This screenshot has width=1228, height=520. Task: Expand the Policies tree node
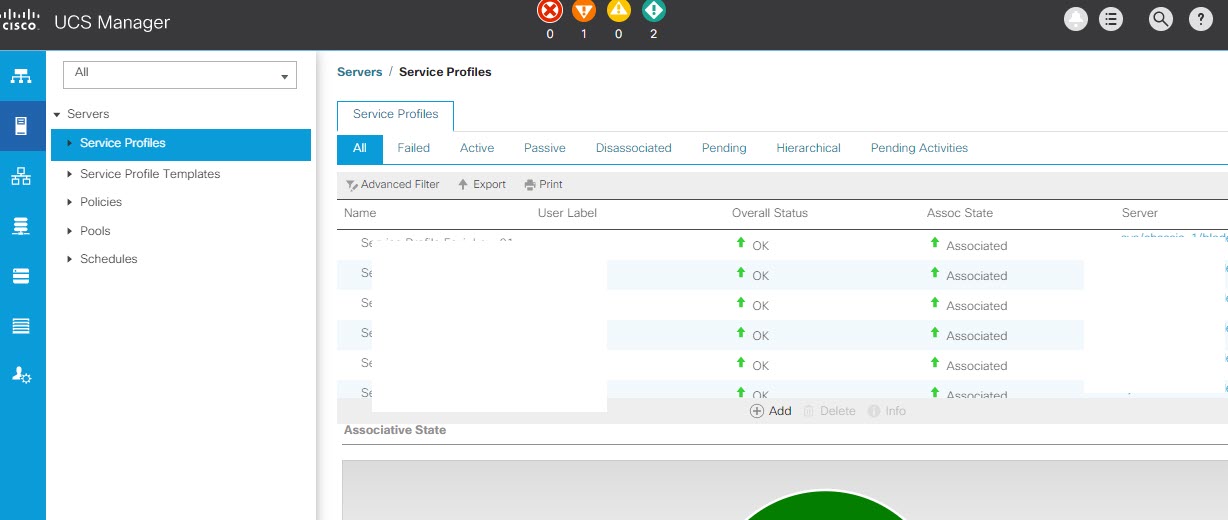click(x=69, y=202)
